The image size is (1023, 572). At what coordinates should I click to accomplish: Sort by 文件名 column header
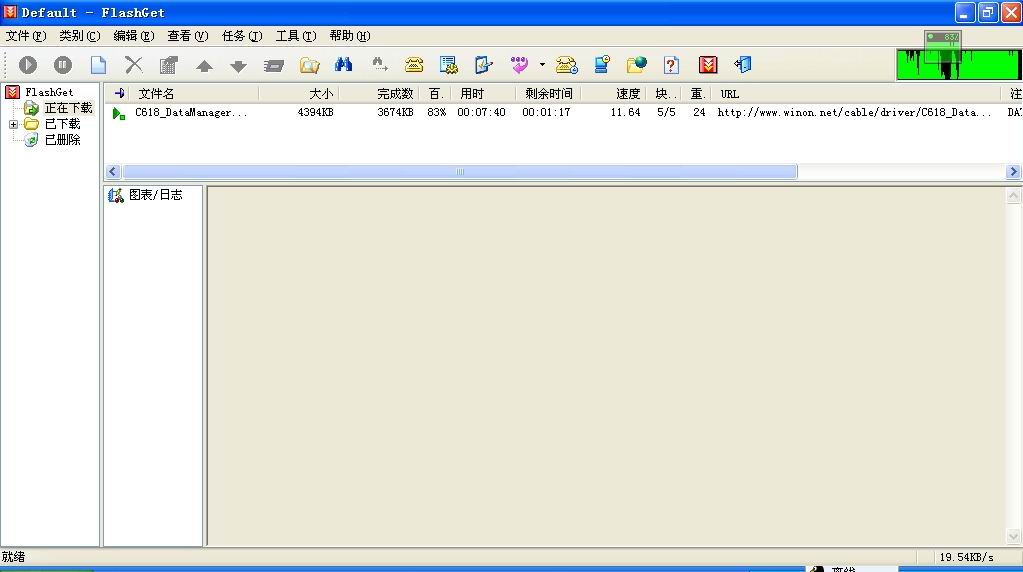click(x=194, y=94)
